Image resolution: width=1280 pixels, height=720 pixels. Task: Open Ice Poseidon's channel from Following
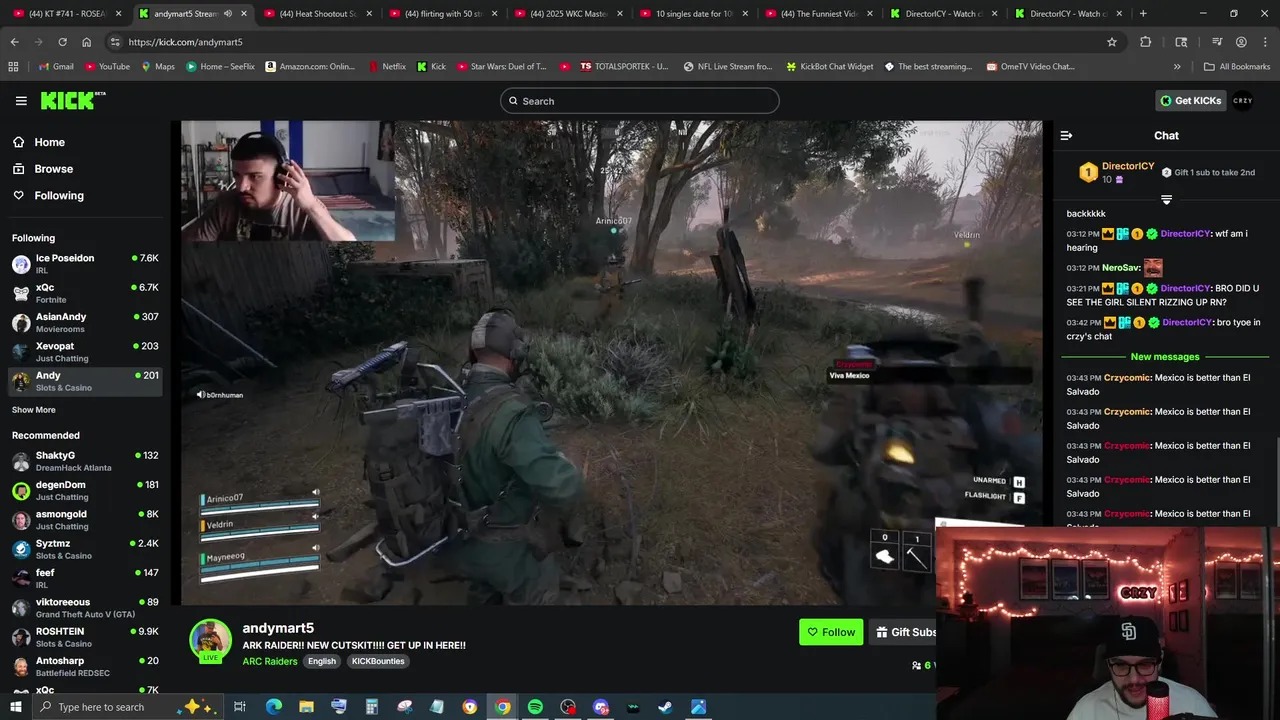click(85, 264)
